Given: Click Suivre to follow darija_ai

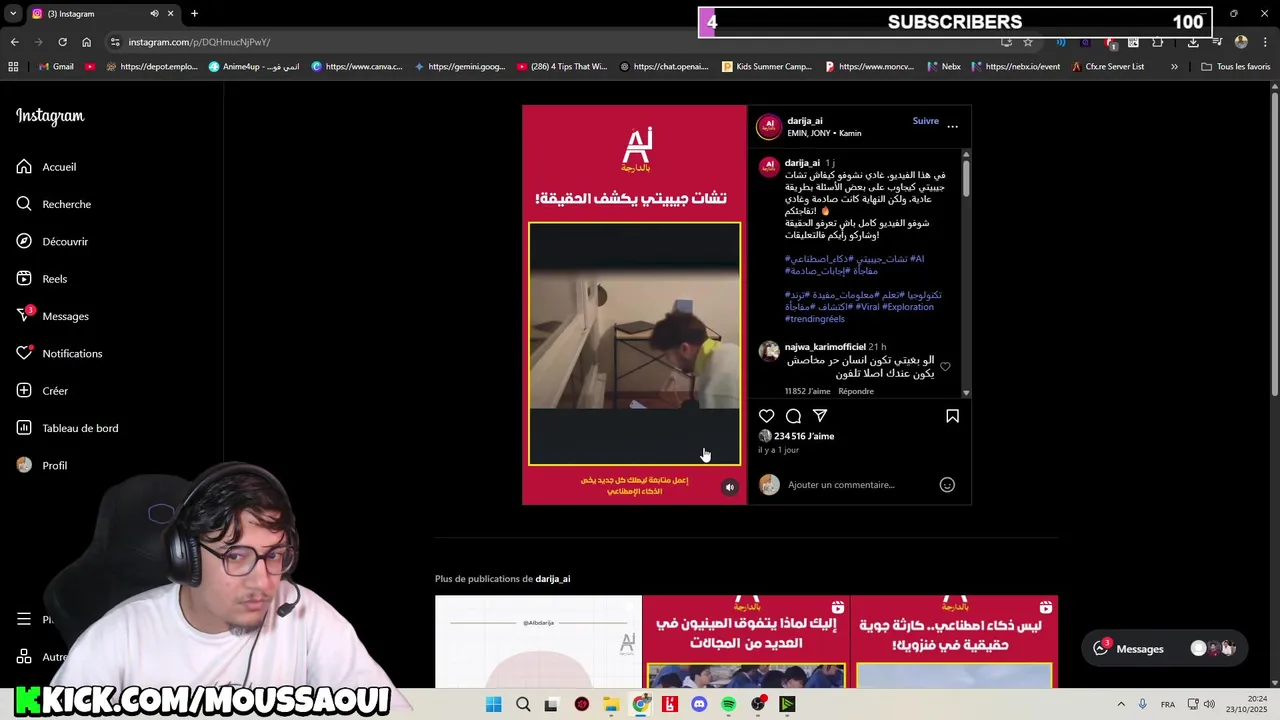Looking at the screenshot, I should coord(925,121).
